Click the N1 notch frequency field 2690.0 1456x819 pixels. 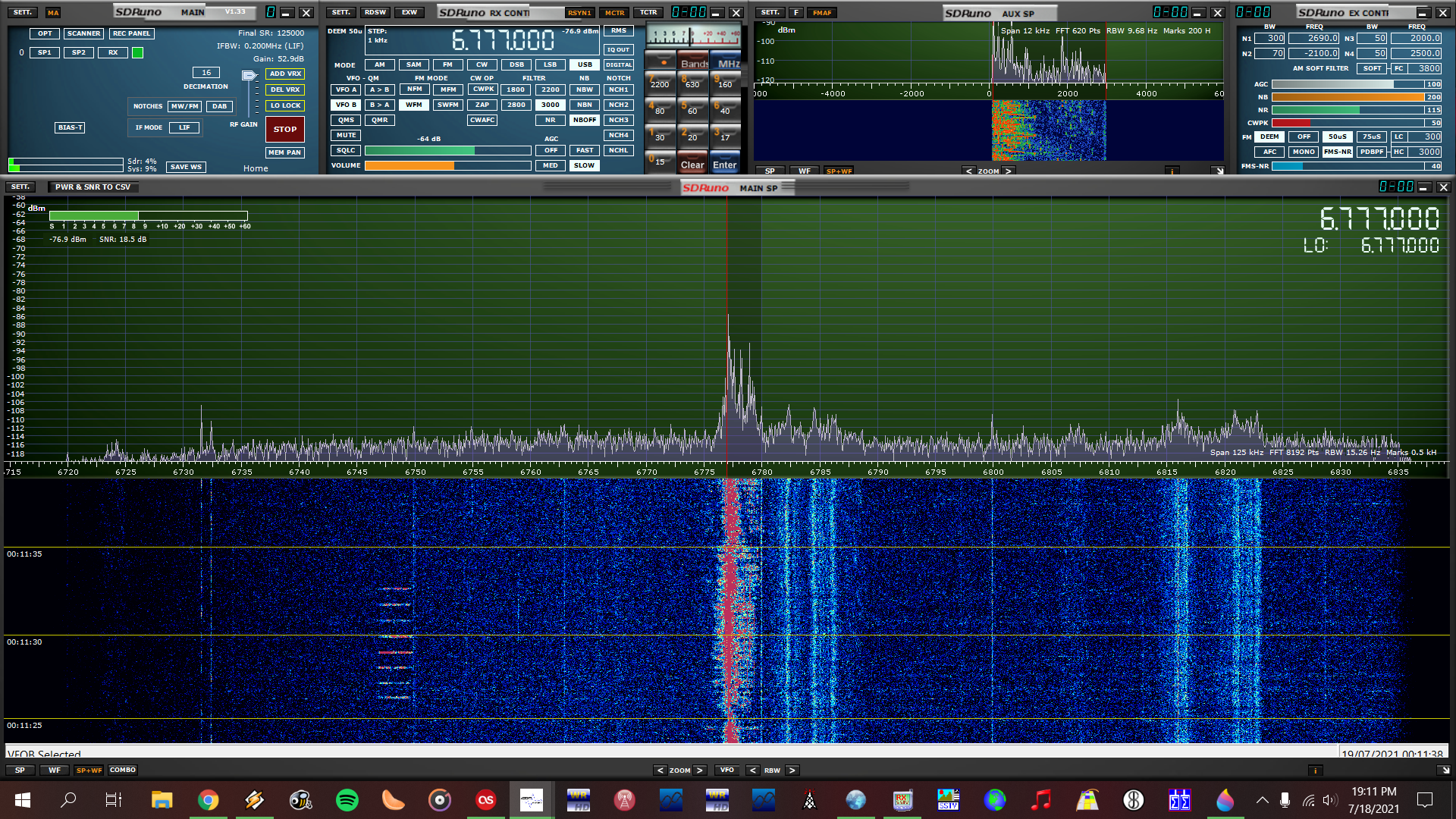[1313, 38]
